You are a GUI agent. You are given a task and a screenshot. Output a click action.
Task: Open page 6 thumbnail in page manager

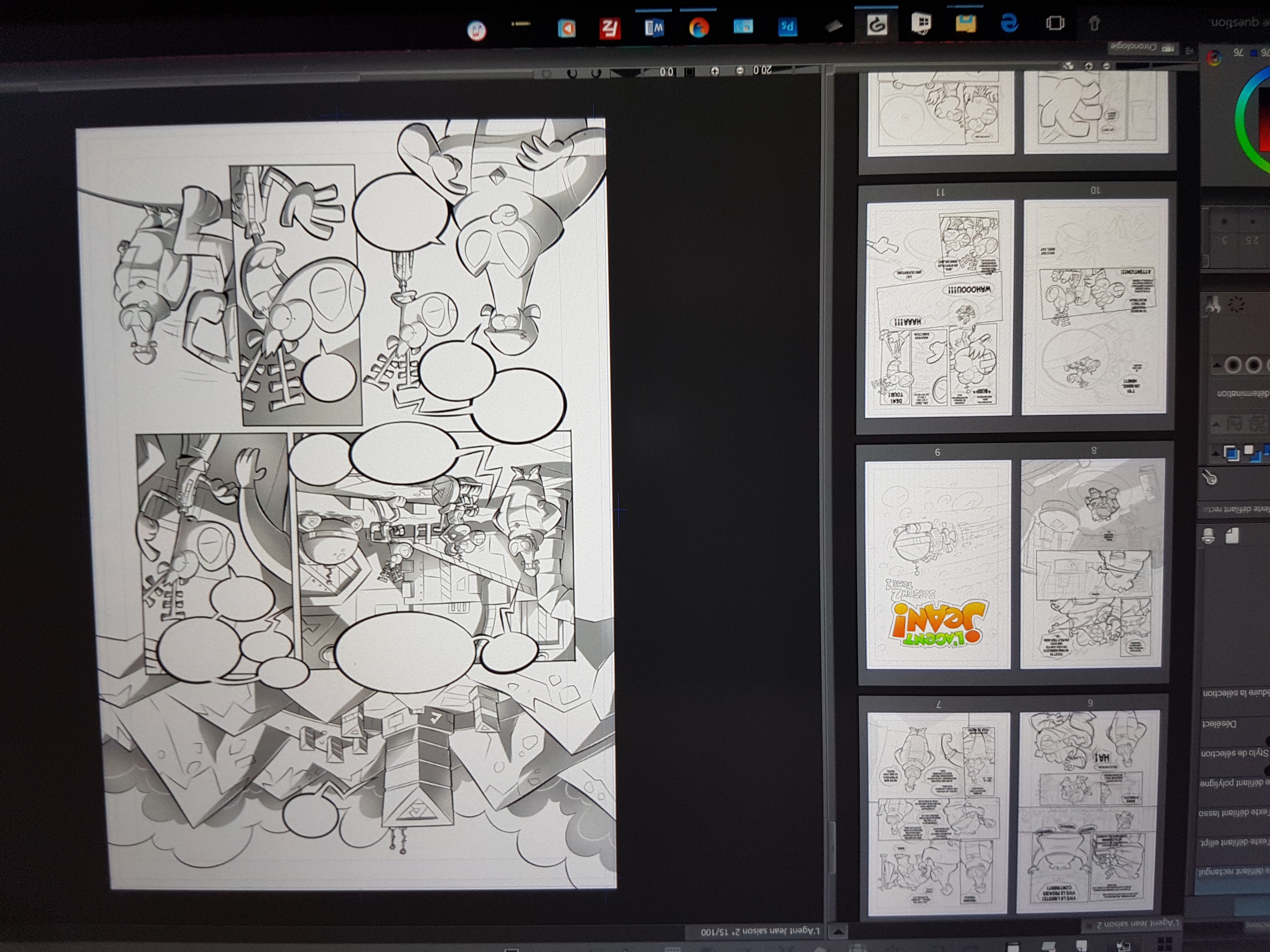click(1088, 811)
